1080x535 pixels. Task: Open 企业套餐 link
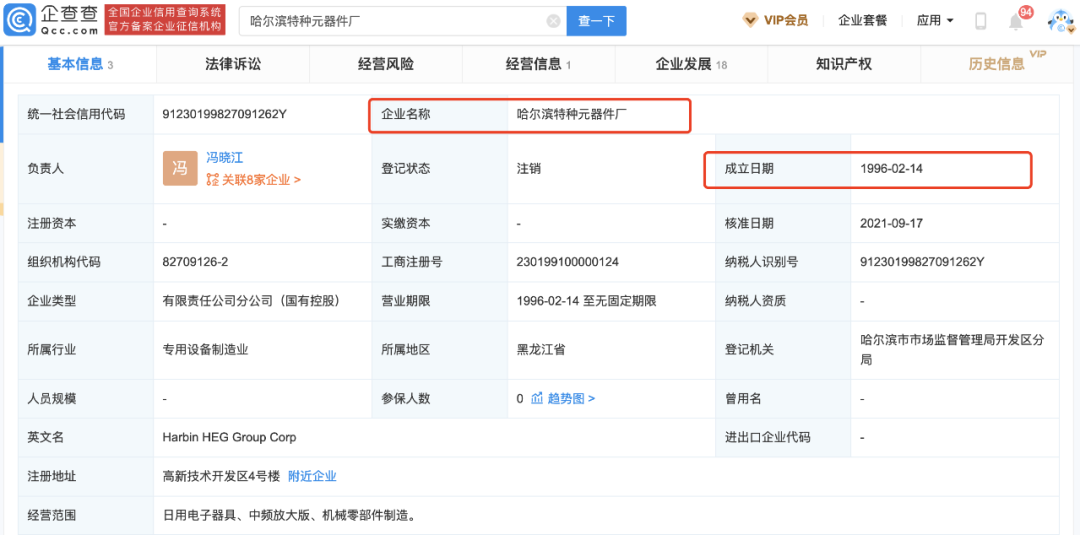click(860, 21)
